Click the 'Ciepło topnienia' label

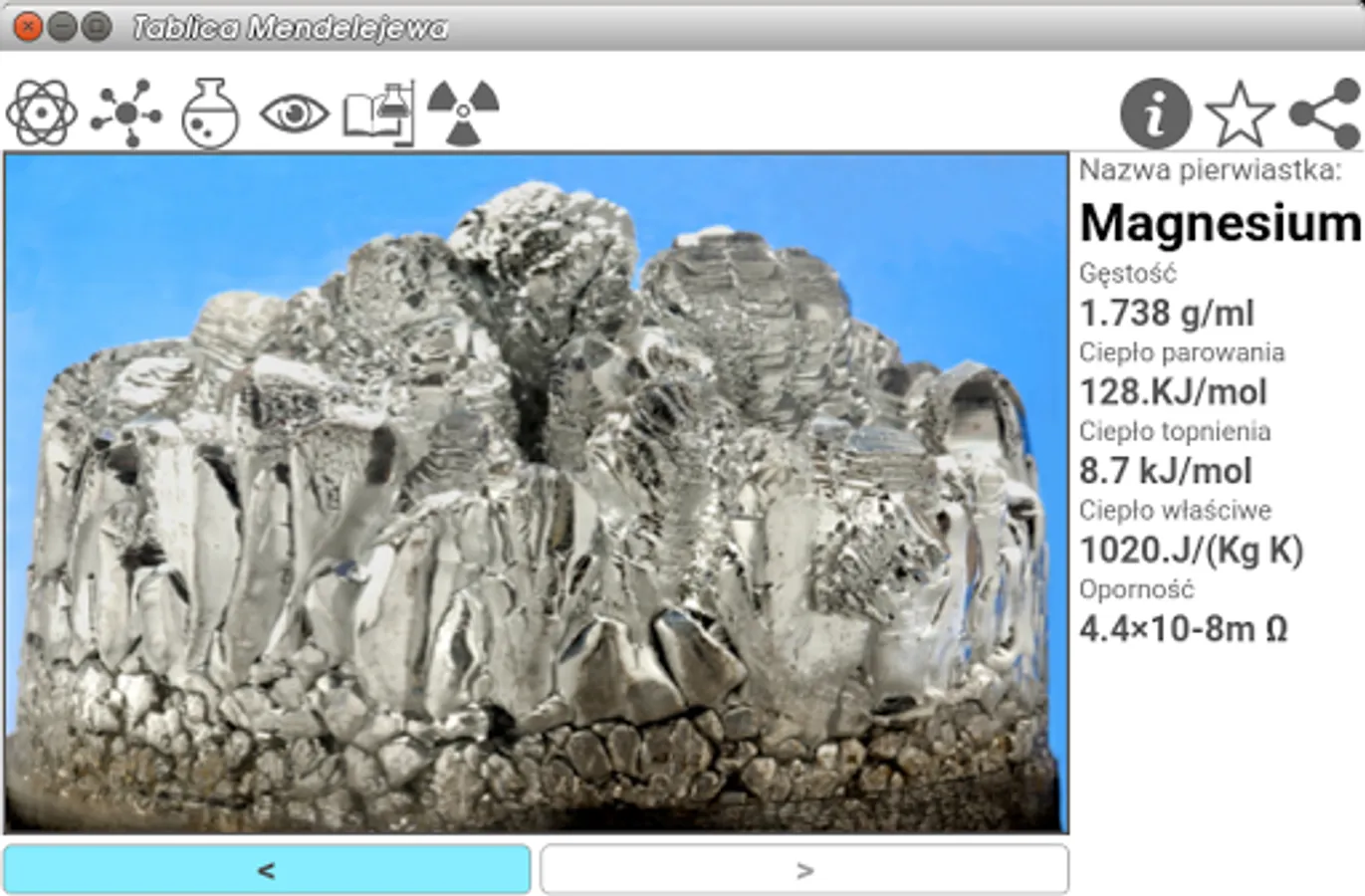point(1175,431)
